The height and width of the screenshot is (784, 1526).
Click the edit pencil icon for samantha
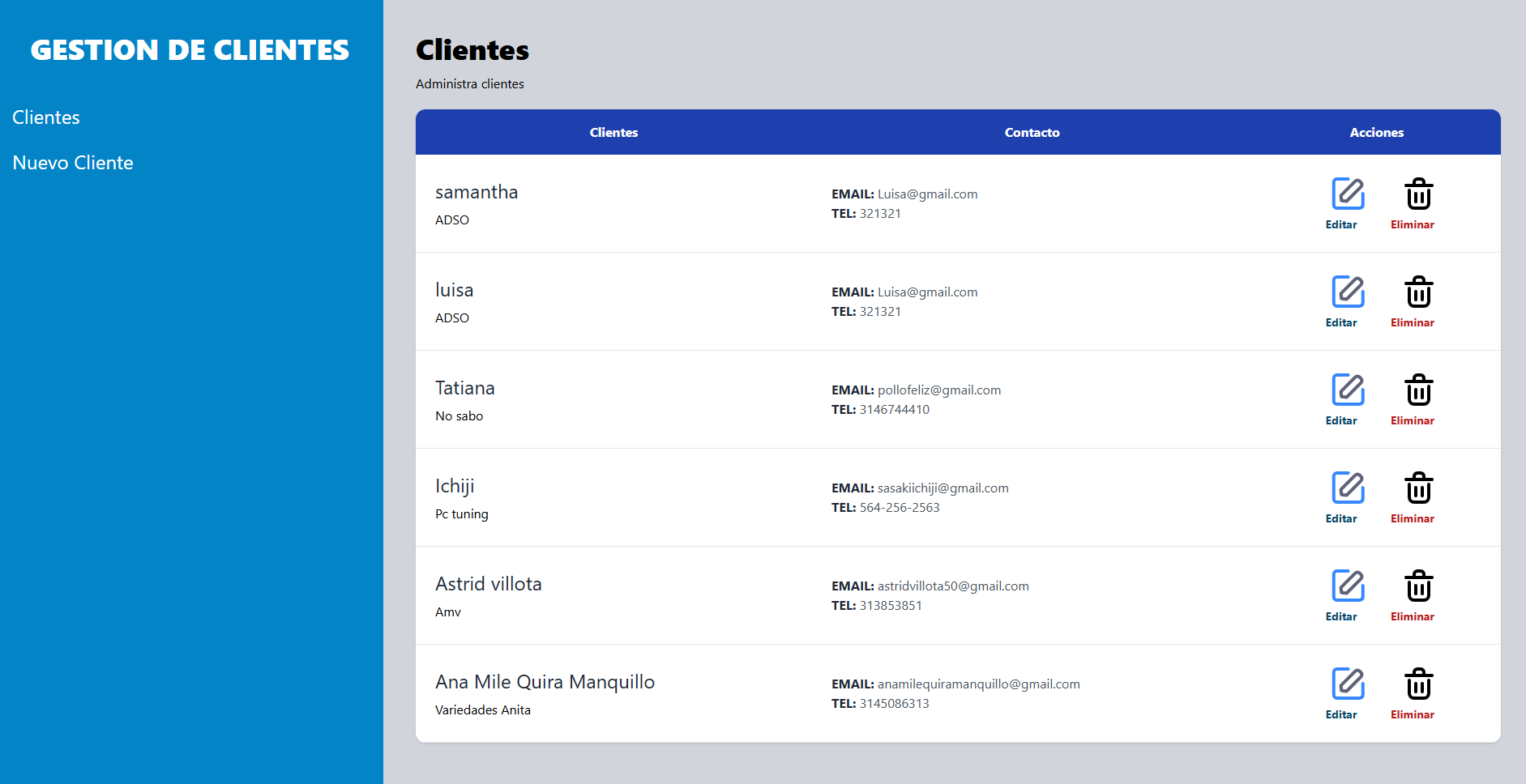[1348, 194]
